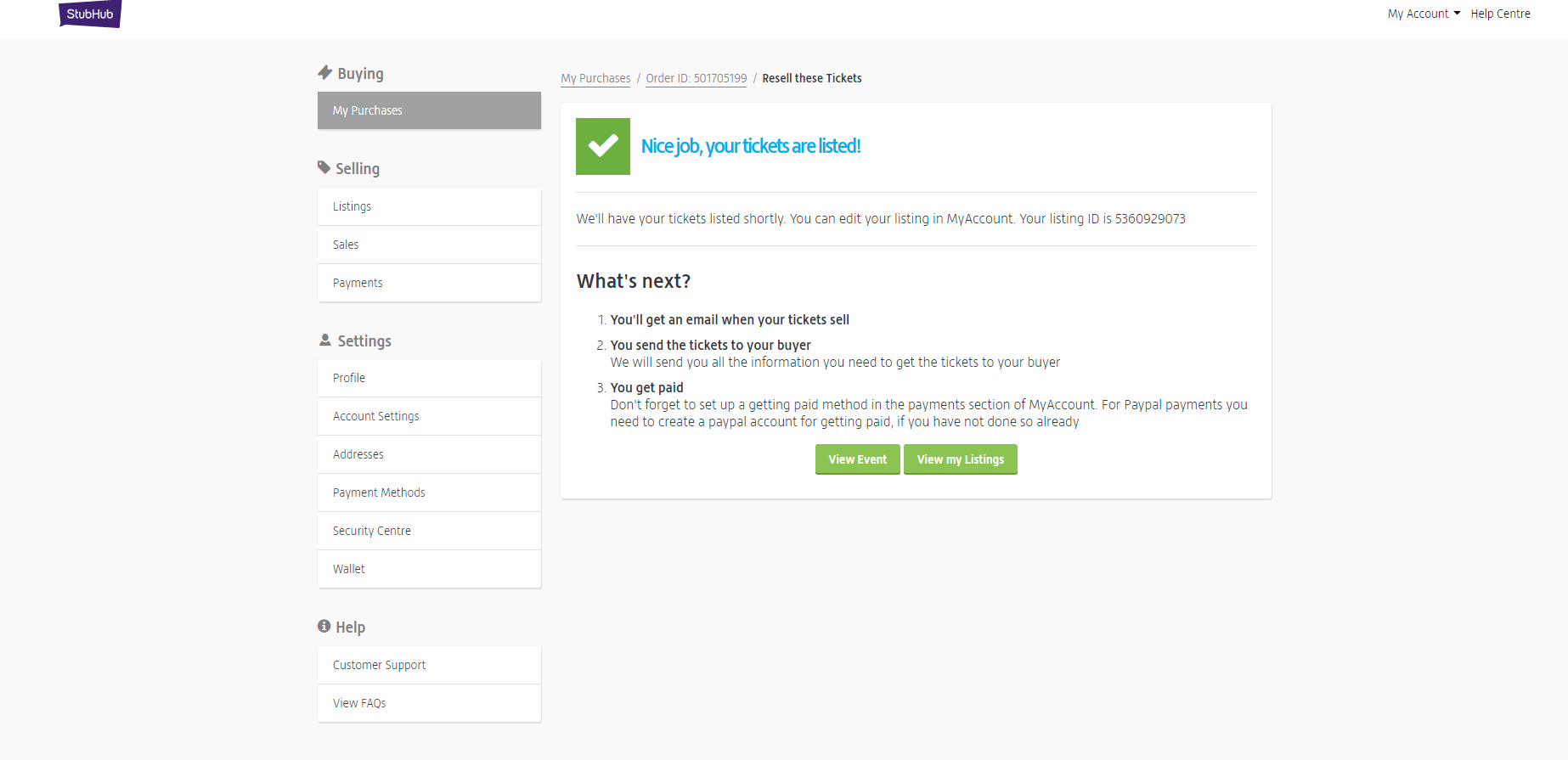Screen dimensions: 1568x760
Task: Open Security Centre
Action: 429,531
